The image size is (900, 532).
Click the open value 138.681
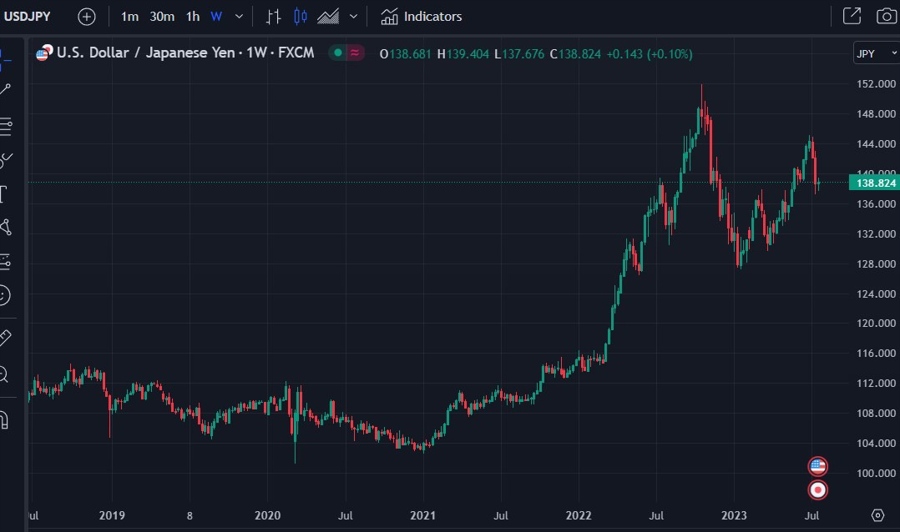(410, 54)
